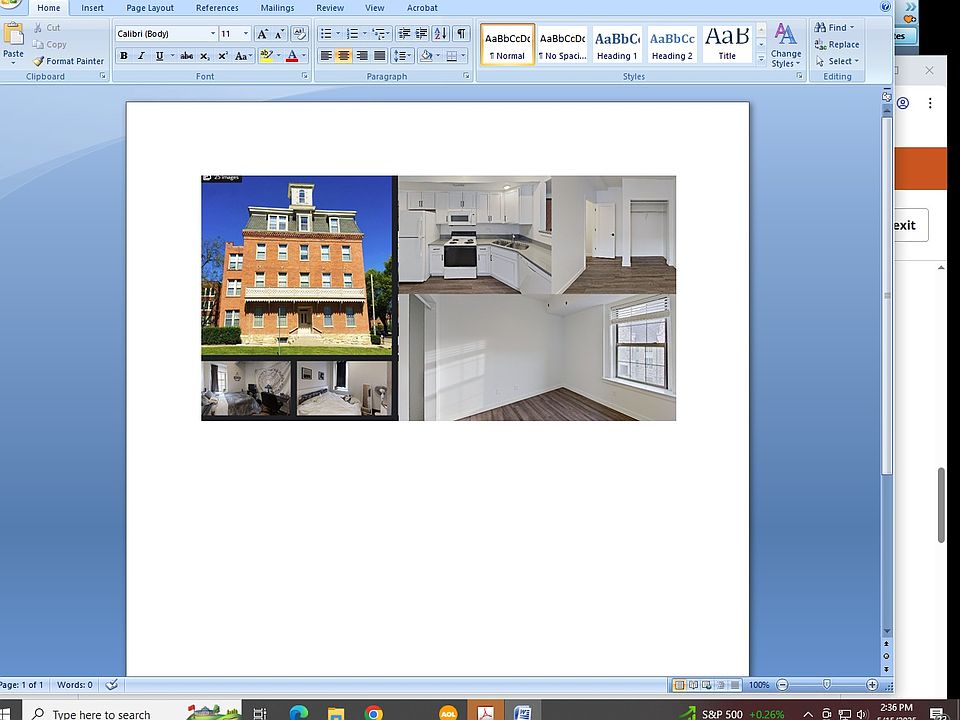Click the Word Help question mark icon
960x720 pixels.
886,7
